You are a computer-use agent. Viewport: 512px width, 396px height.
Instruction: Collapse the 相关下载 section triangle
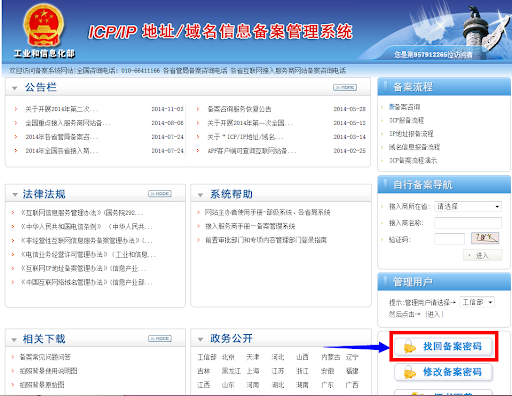14,340
